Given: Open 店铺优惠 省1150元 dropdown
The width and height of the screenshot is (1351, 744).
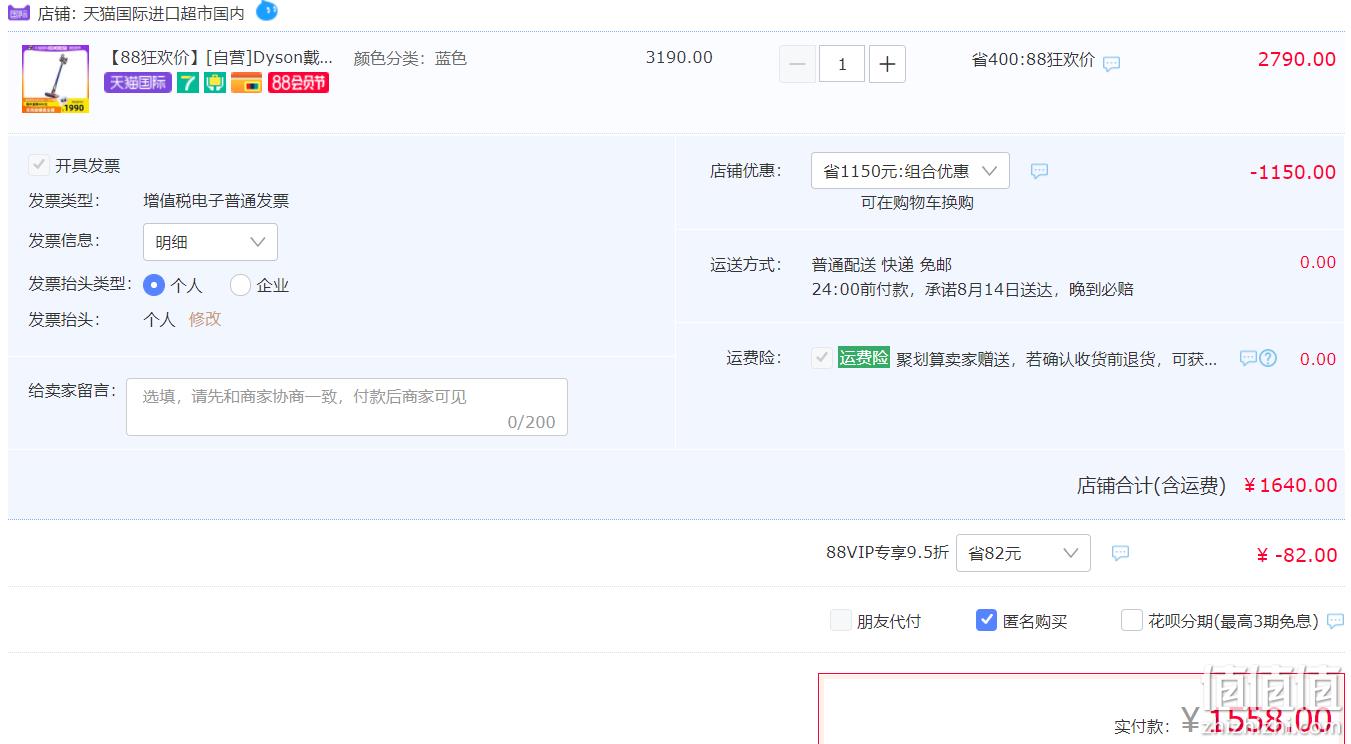Looking at the screenshot, I should click(x=910, y=171).
